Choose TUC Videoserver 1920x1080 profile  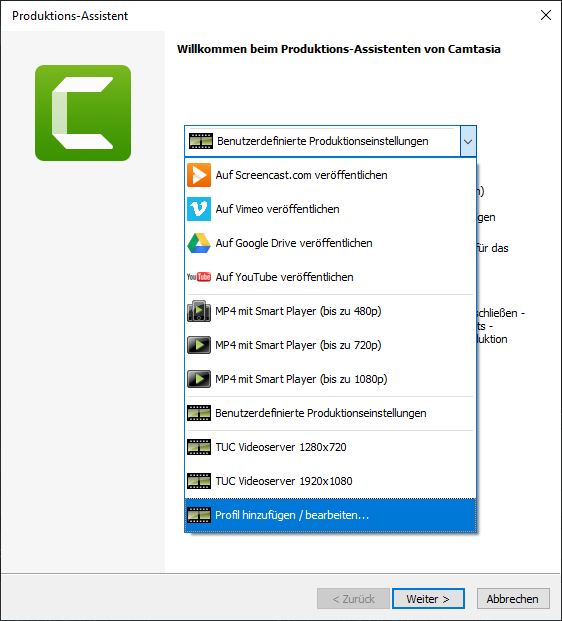click(330, 481)
